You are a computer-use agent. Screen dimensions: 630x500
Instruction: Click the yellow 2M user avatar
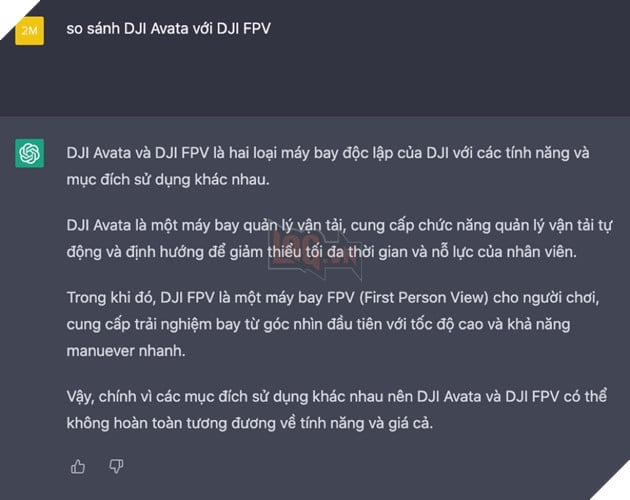click(30, 31)
